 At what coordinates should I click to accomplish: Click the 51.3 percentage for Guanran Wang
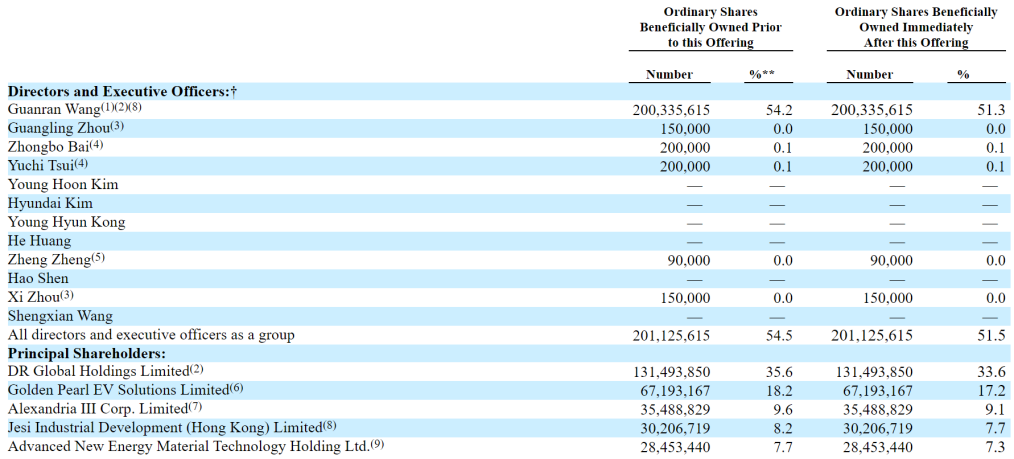993,110
